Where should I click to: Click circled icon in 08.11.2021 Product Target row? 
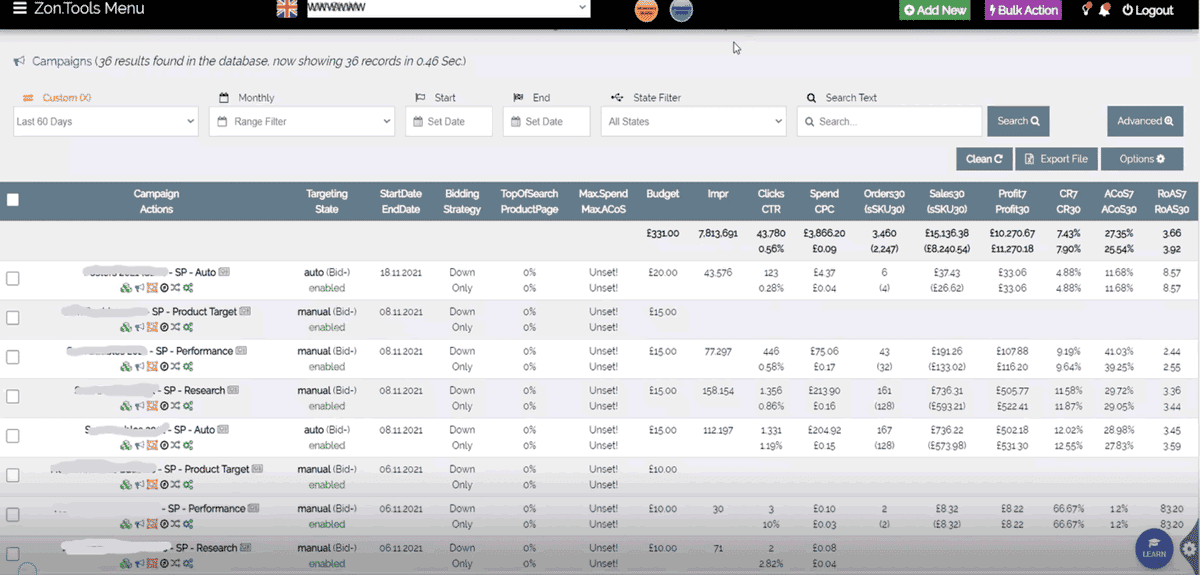163,327
